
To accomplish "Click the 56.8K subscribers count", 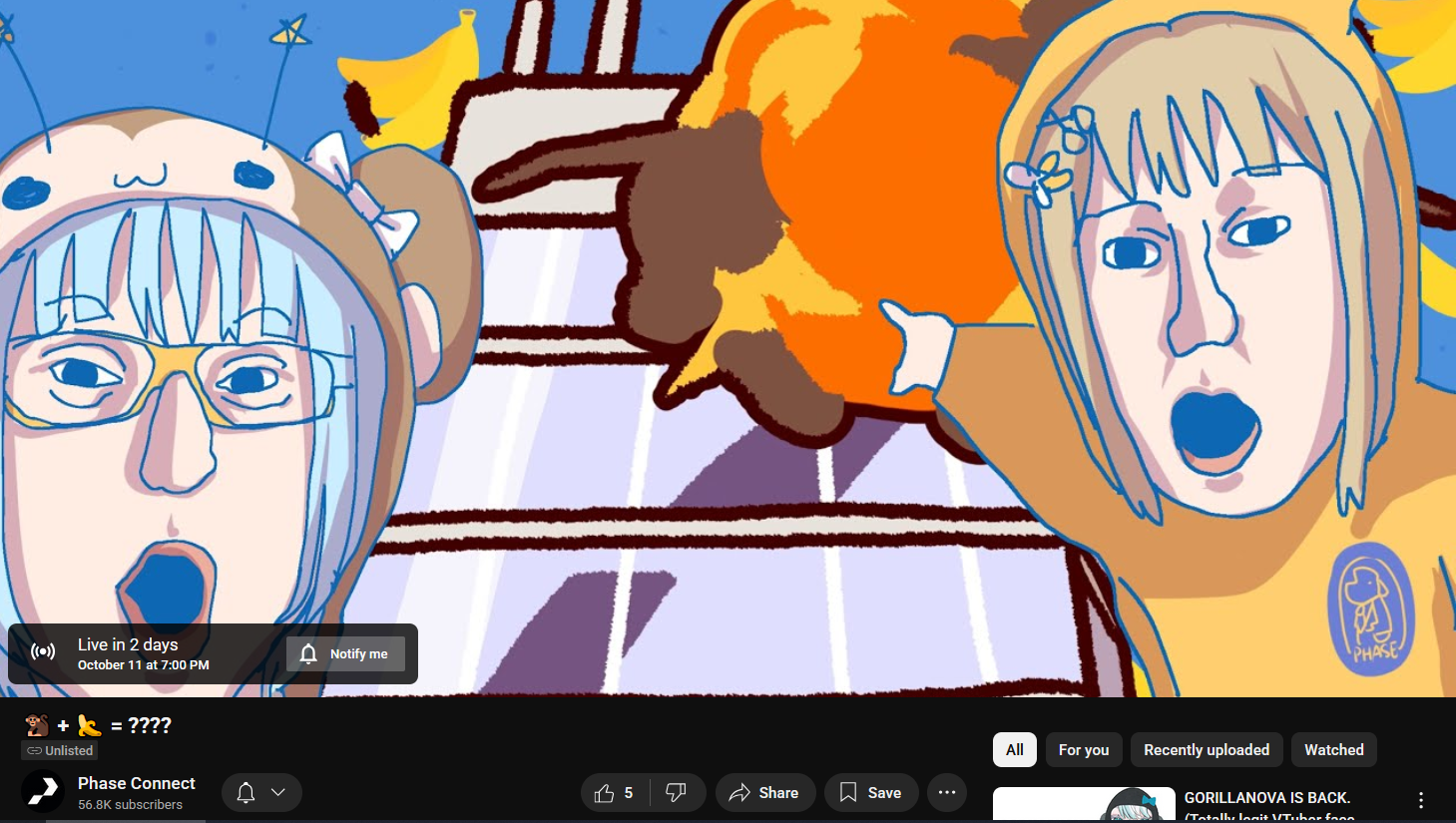I will [131, 804].
